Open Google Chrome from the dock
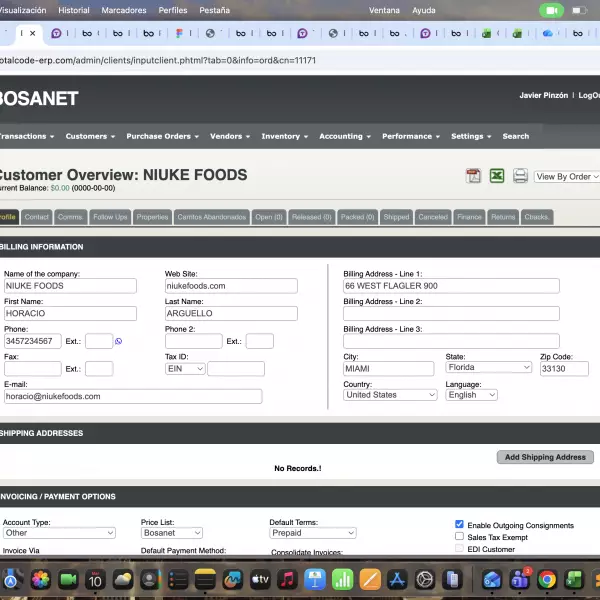Image resolution: width=600 pixels, height=600 pixels. (547, 580)
